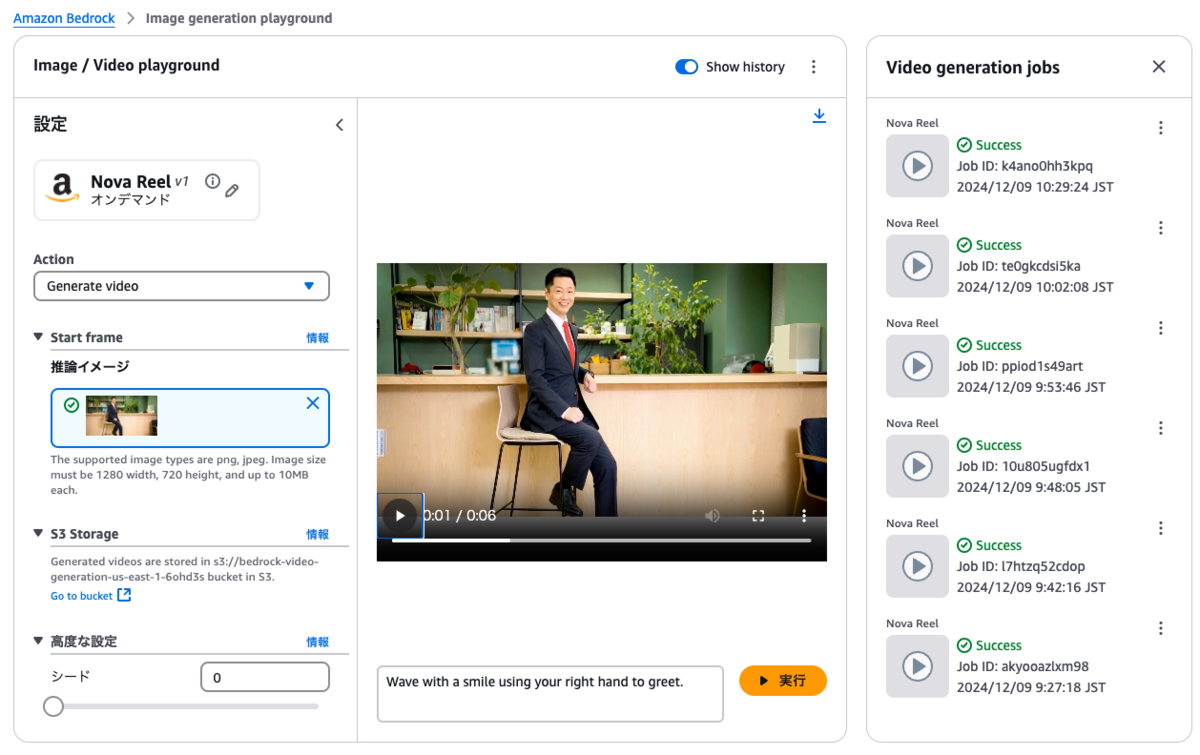Image resolution: width=1200 pixels, height=755 pixels.
Task: Open options menu for job 10u805ugfdx1
Action: coord(1161,428)
